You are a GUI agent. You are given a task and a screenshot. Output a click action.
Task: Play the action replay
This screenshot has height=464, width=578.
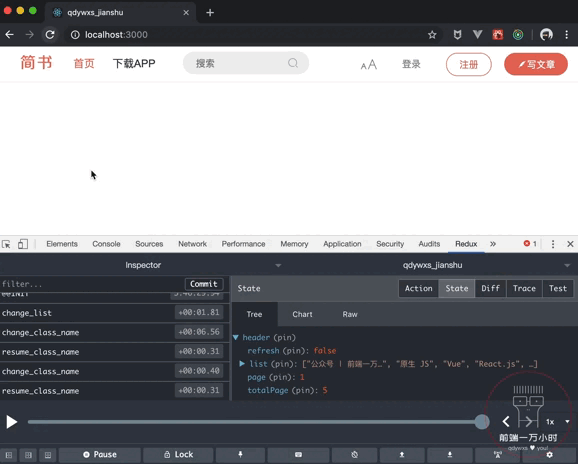click(11, 422)
